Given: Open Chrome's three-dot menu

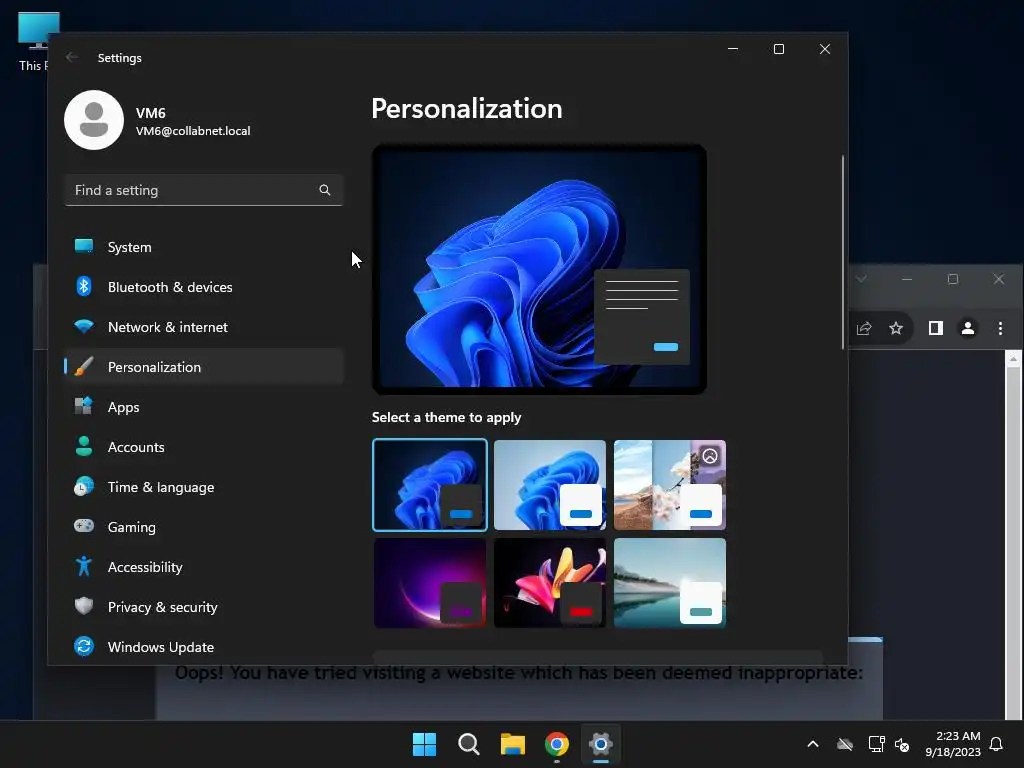Looking at the screenshot, I should click(x=1000, y=328).
